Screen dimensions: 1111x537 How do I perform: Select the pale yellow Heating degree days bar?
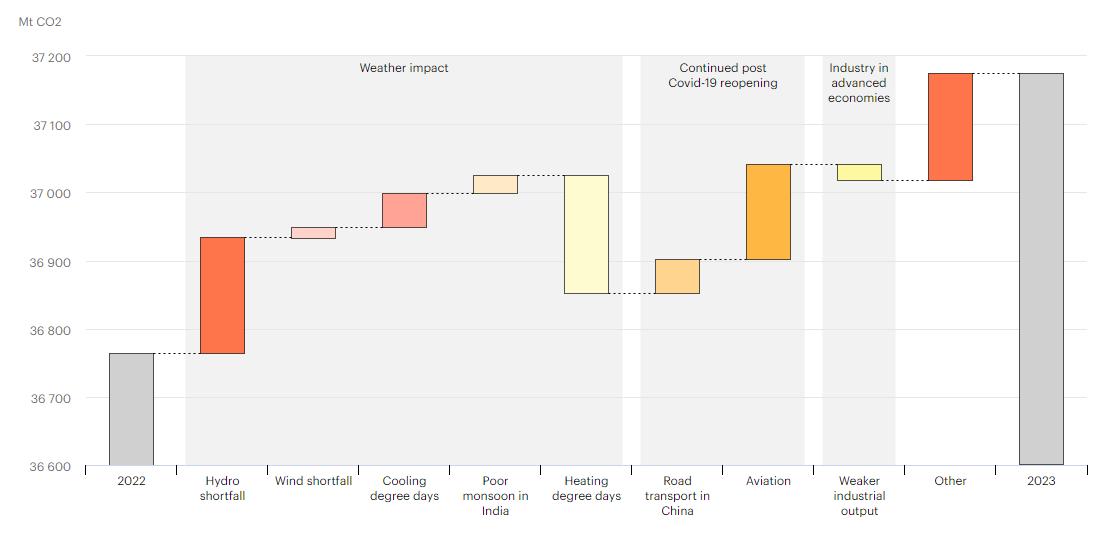pos(586,234)
